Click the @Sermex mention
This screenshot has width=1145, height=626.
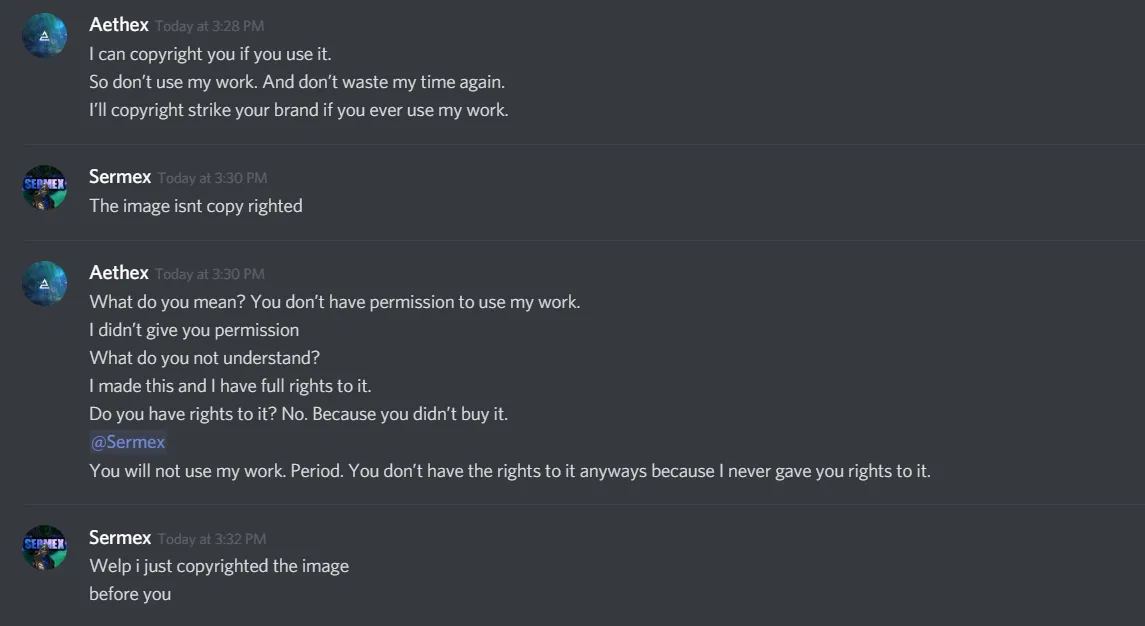pos(128,442)
